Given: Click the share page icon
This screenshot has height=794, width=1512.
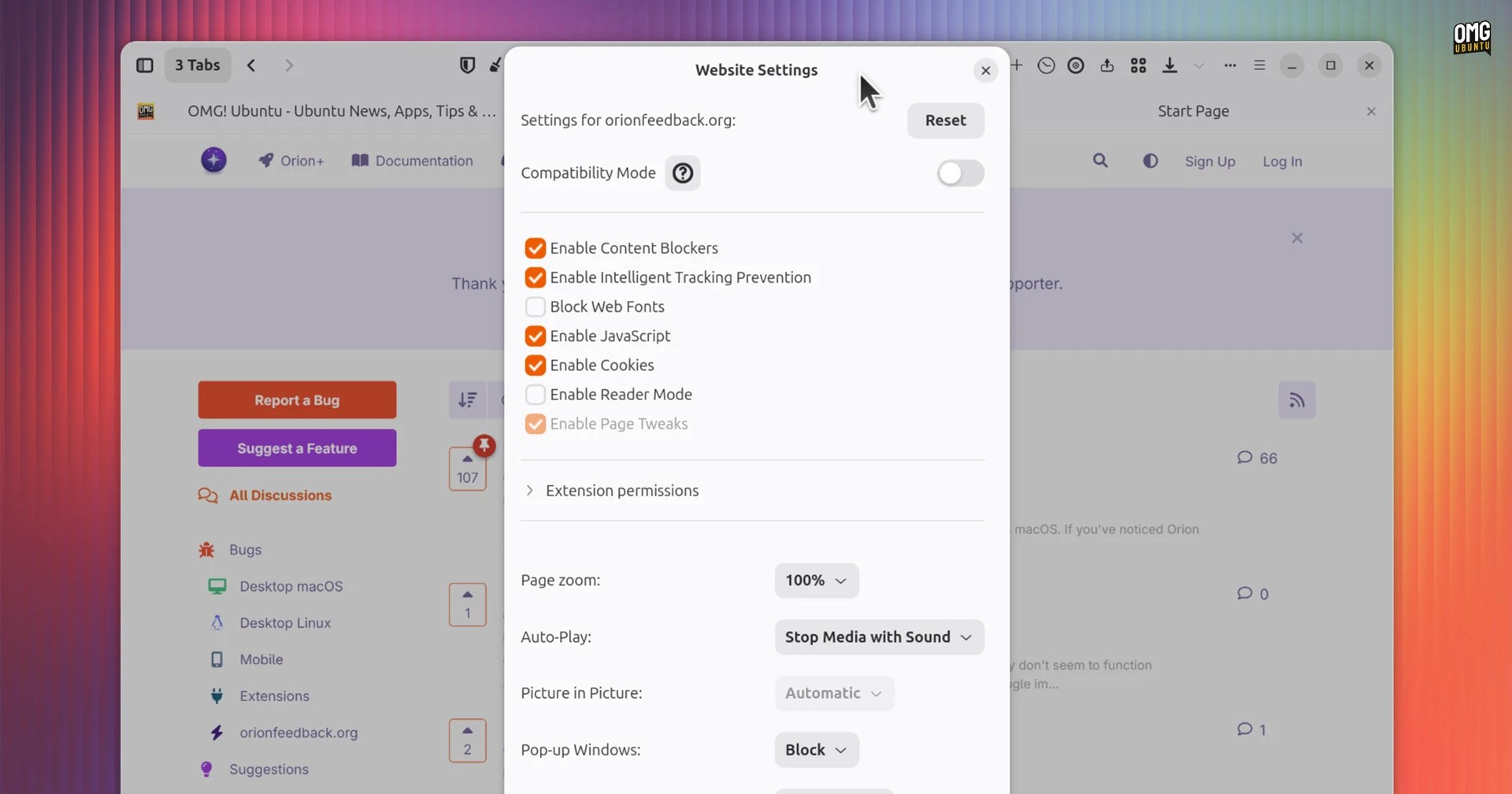Looking at the screenshot, I should (x=1107, y=65).
